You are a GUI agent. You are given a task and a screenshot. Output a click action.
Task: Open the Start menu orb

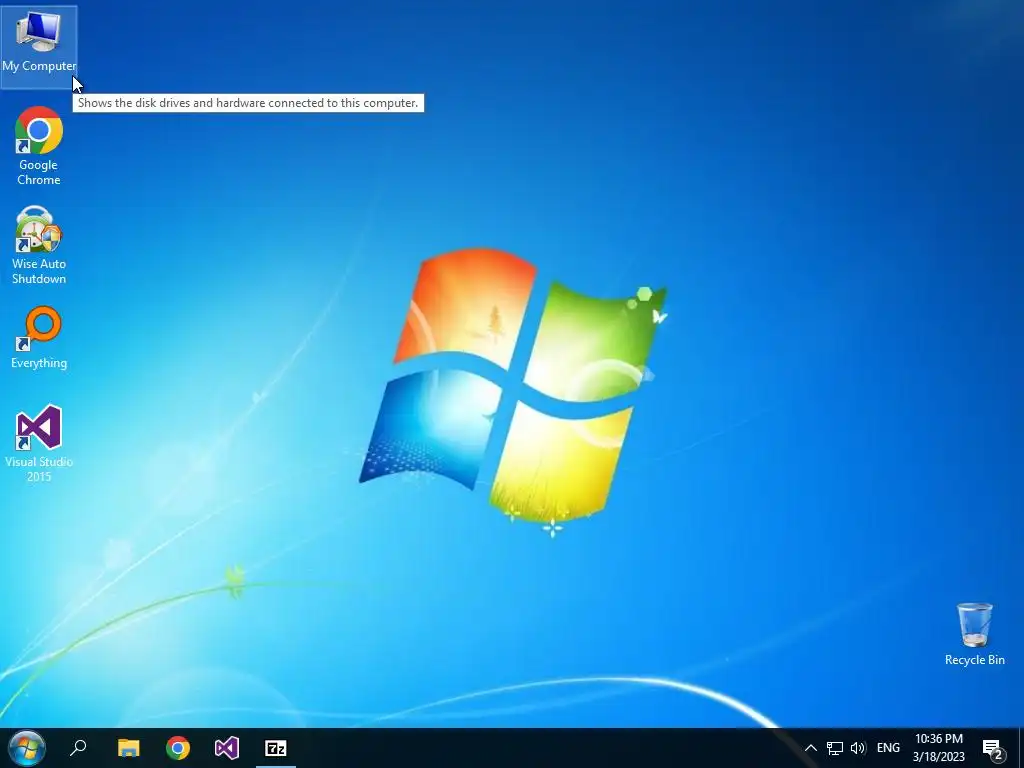pyautogui.click(x=27, y=748)
